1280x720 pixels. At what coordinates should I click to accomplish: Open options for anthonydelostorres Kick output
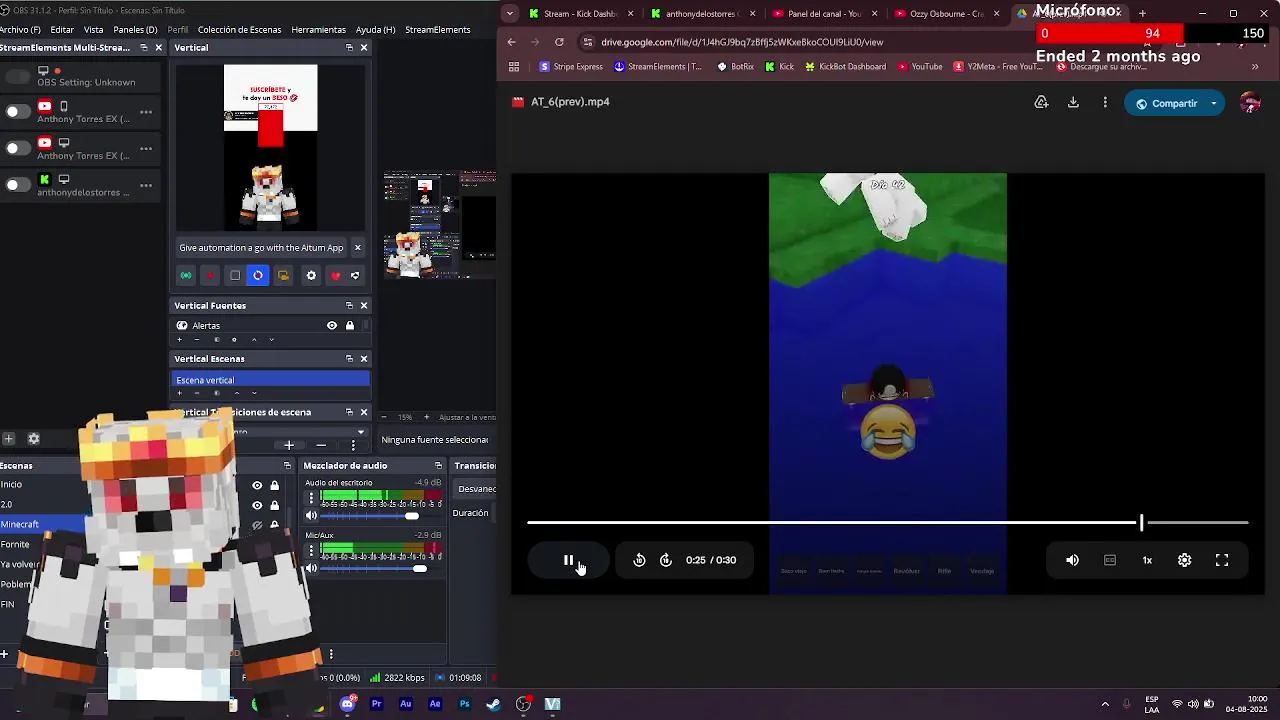(146, 185)
